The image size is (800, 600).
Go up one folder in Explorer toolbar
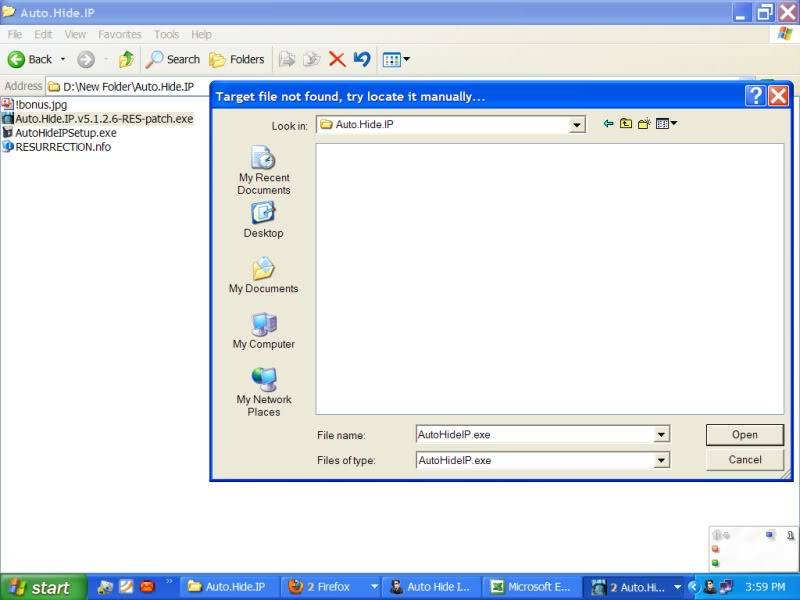(x=126, y=60)
